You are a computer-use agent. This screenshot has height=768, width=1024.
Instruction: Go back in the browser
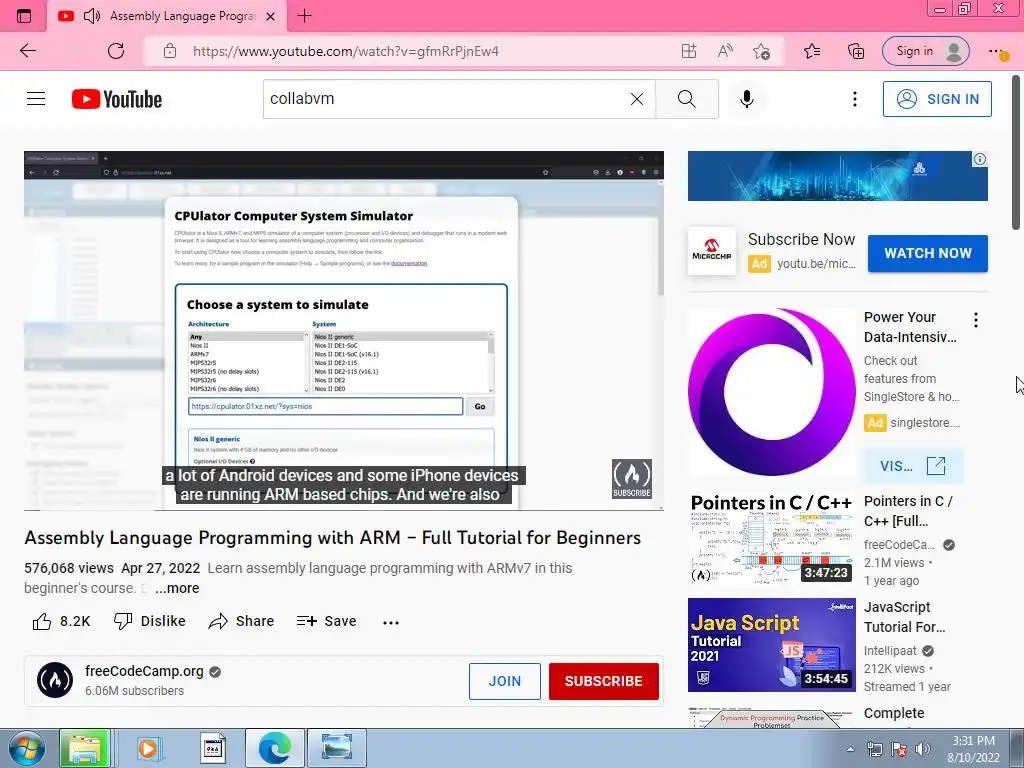click(28, 51)
